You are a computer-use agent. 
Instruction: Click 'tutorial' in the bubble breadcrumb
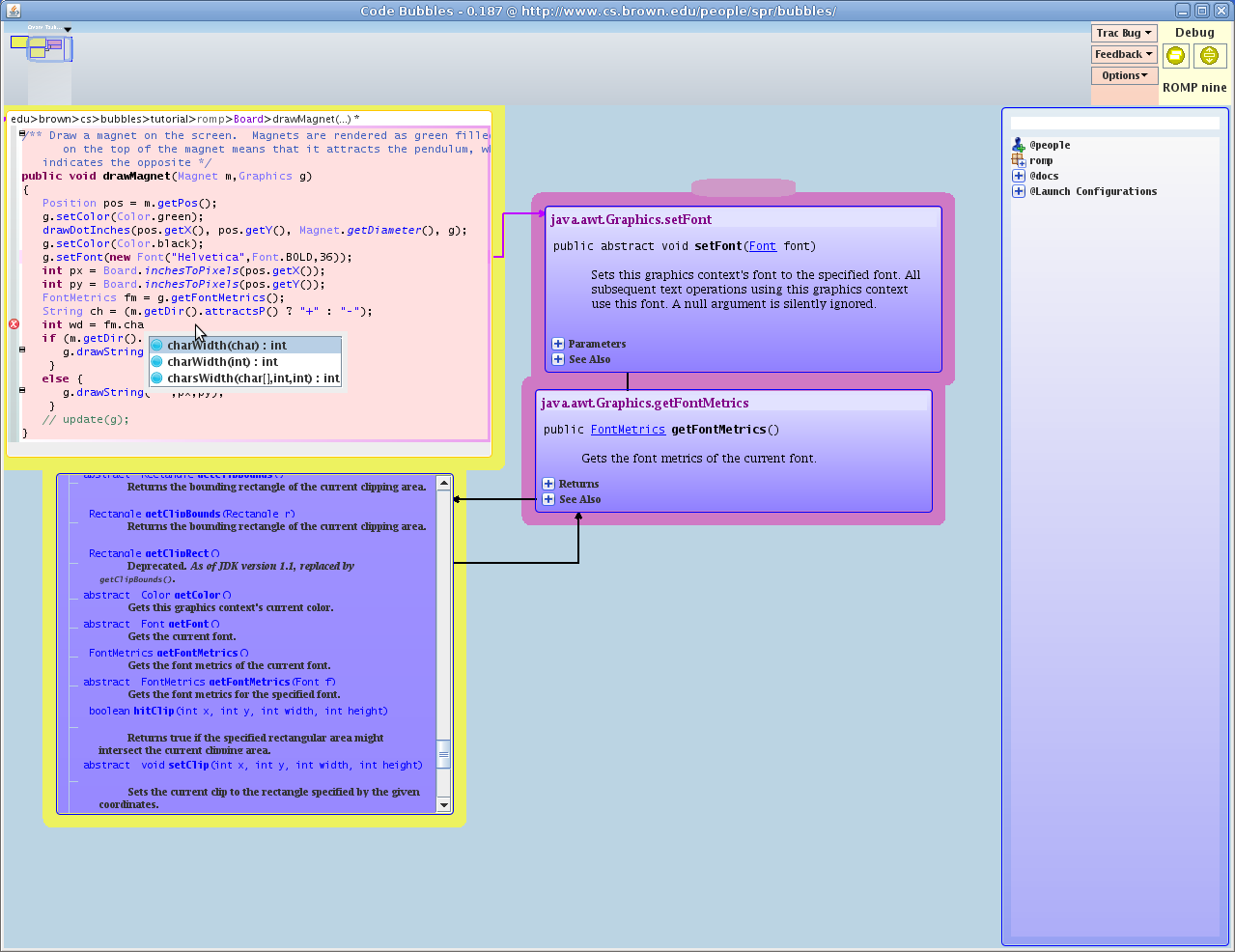pos(170,119)
